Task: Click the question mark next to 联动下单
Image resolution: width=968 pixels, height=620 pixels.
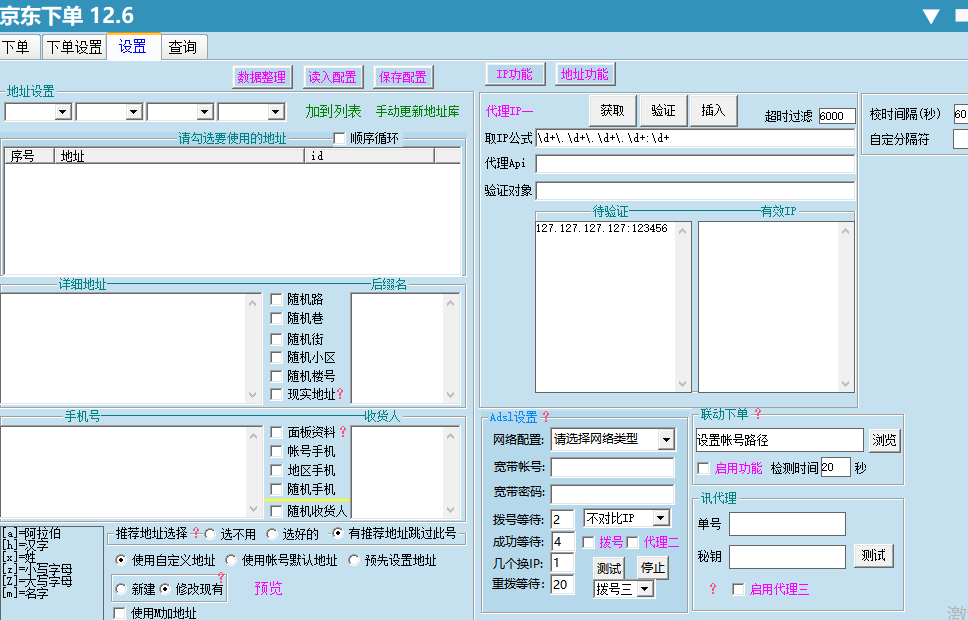Action: coord(757,413)
